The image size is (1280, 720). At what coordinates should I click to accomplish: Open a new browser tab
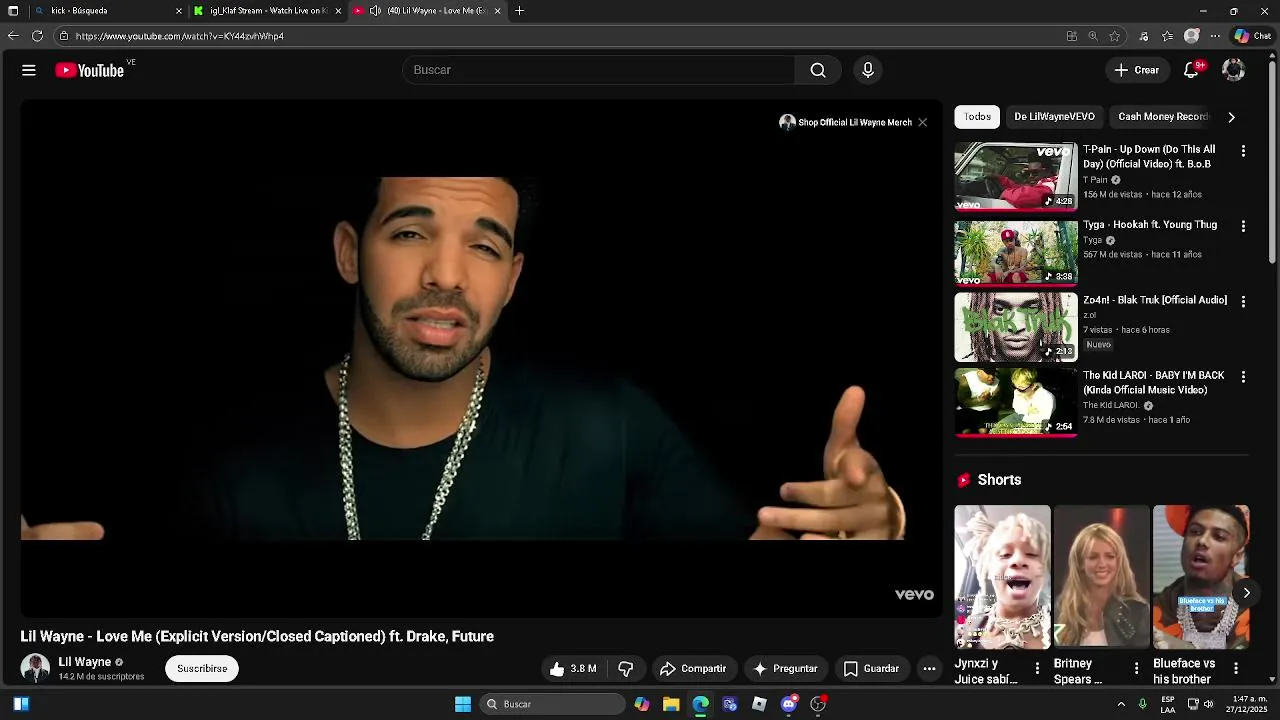[x=519, y=11]
